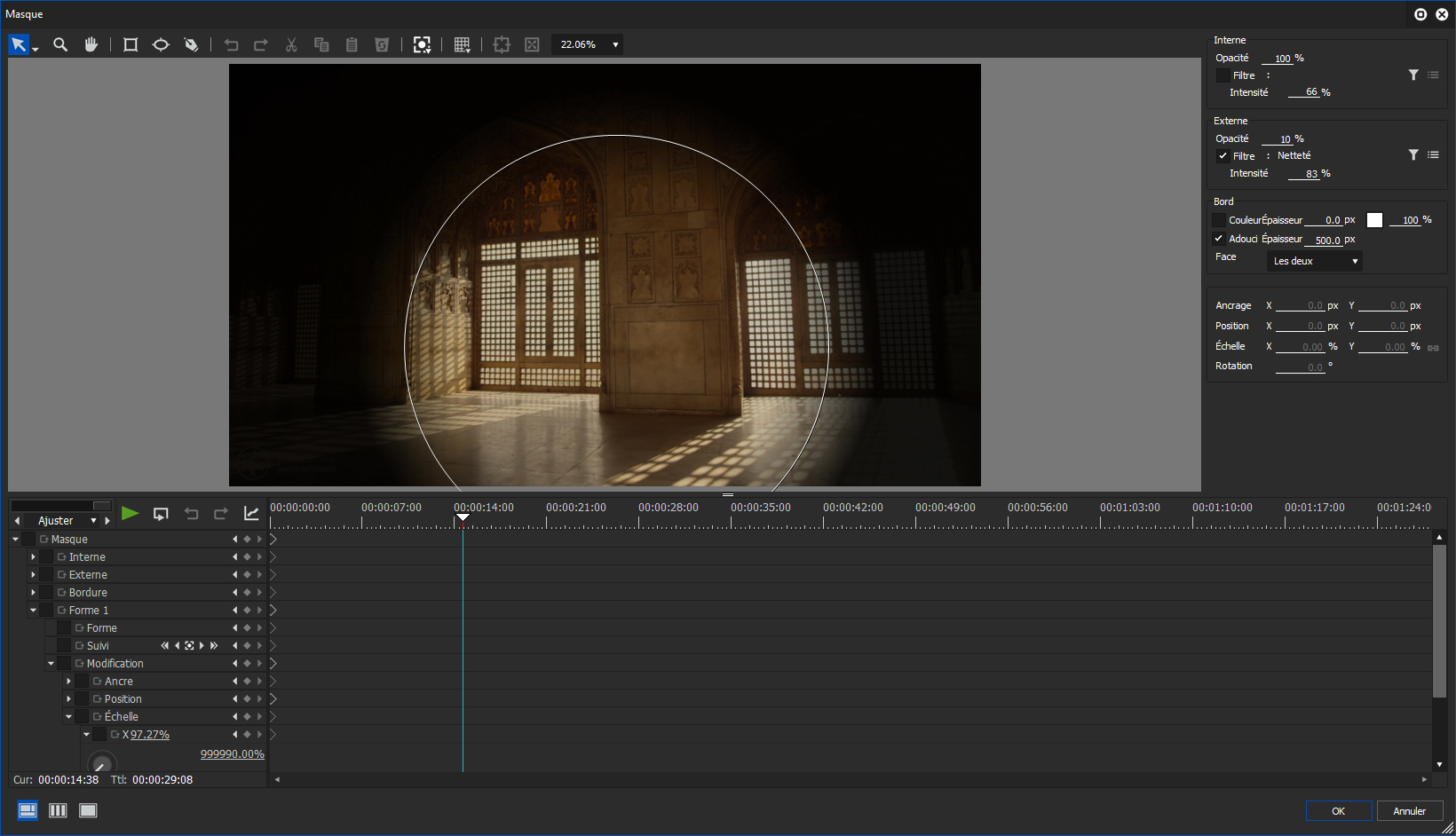Switch to the first bottom layout icon
This screenshot has height=836, width=1456.
28,810
